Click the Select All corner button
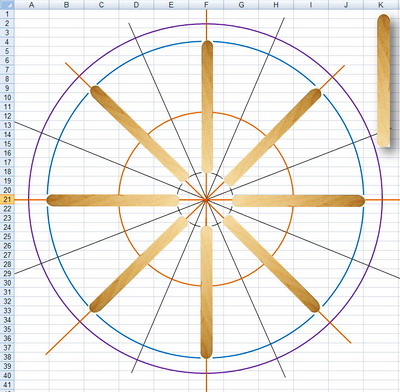The height and width of the screenshot is (392, 400). click(x=7, y=5)
